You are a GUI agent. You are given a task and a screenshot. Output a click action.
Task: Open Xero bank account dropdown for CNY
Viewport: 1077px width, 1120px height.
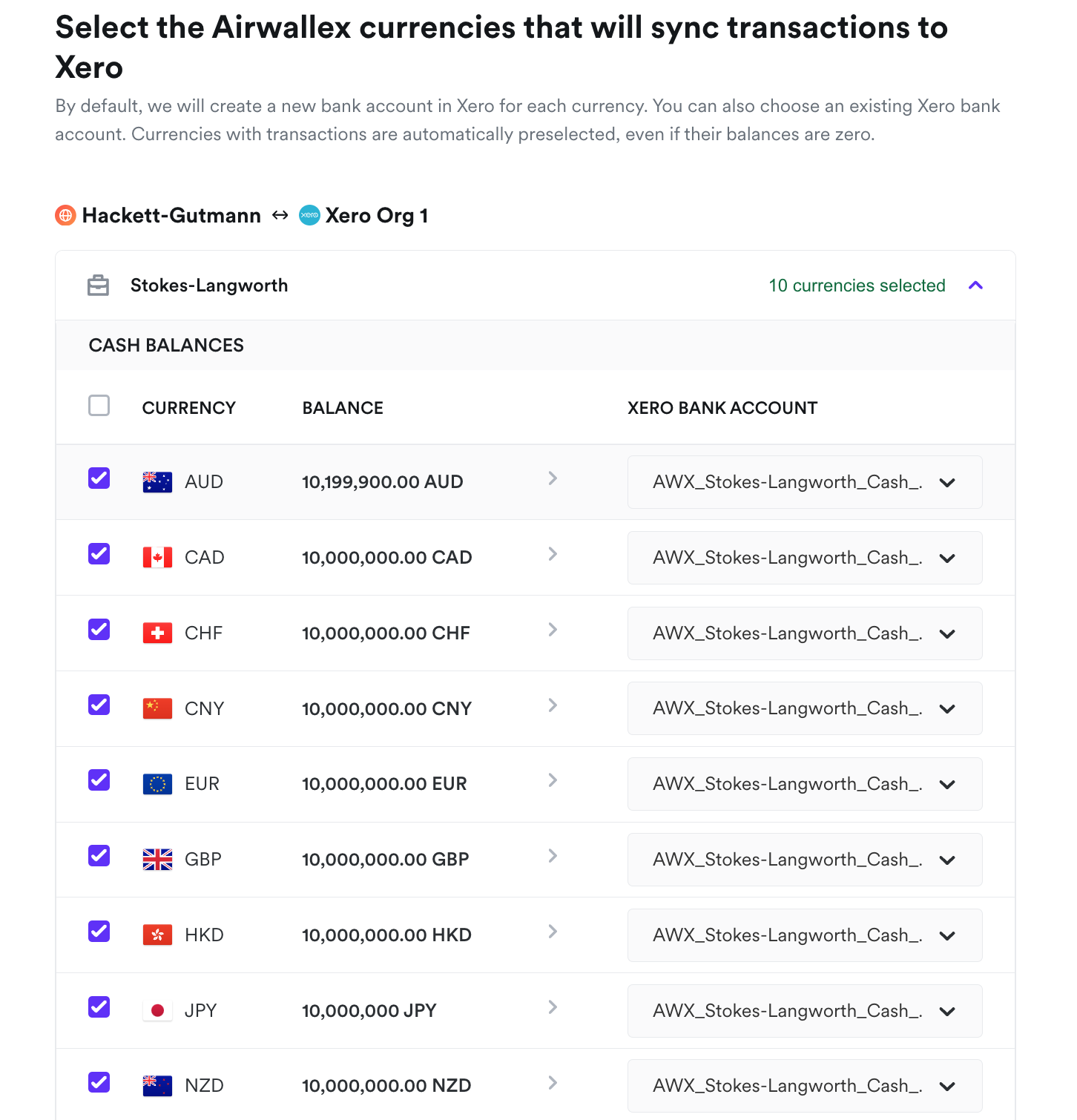click(805, 708)
